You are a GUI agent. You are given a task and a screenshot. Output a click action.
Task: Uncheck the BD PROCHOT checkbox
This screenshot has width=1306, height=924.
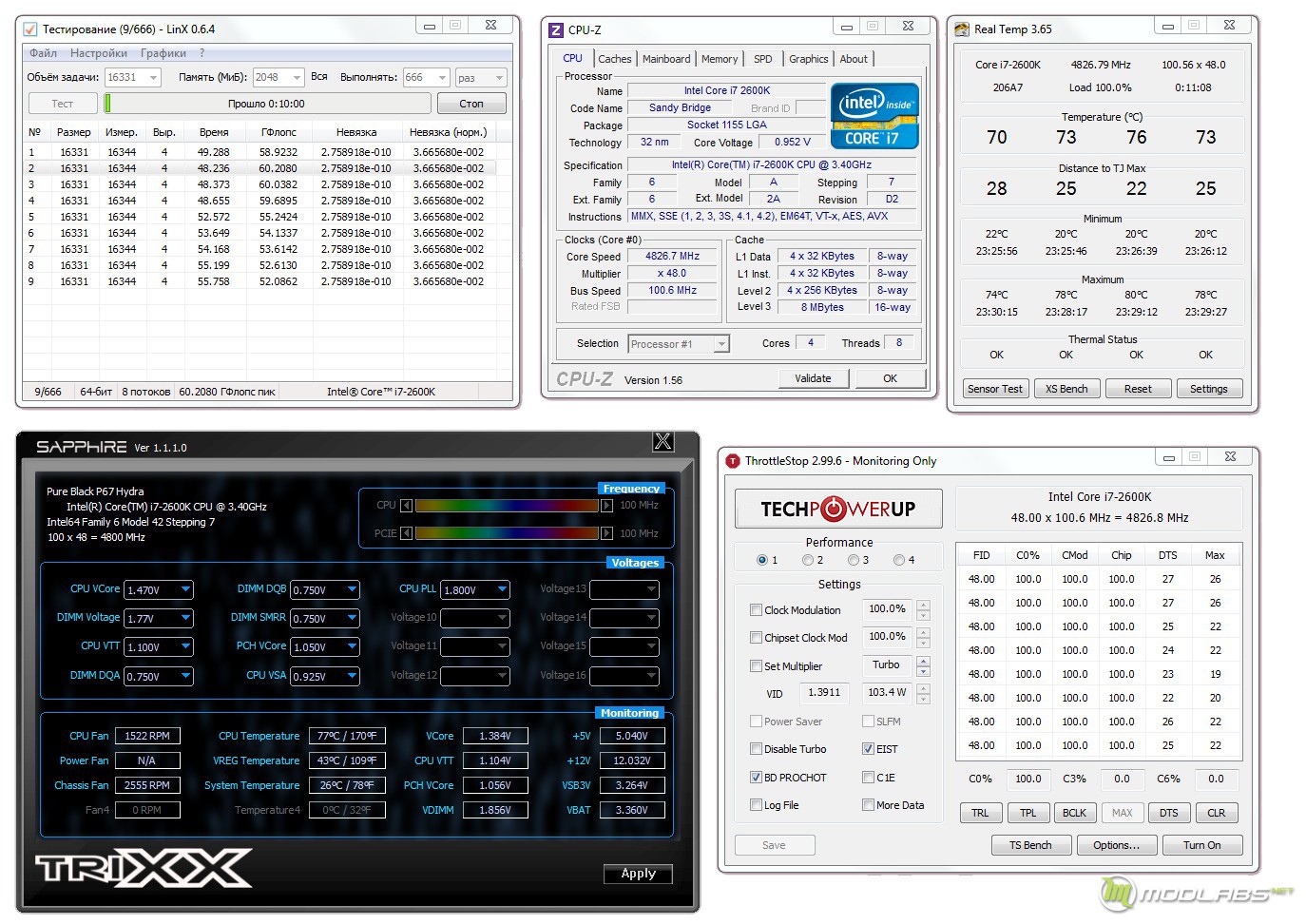pos(756,778)
